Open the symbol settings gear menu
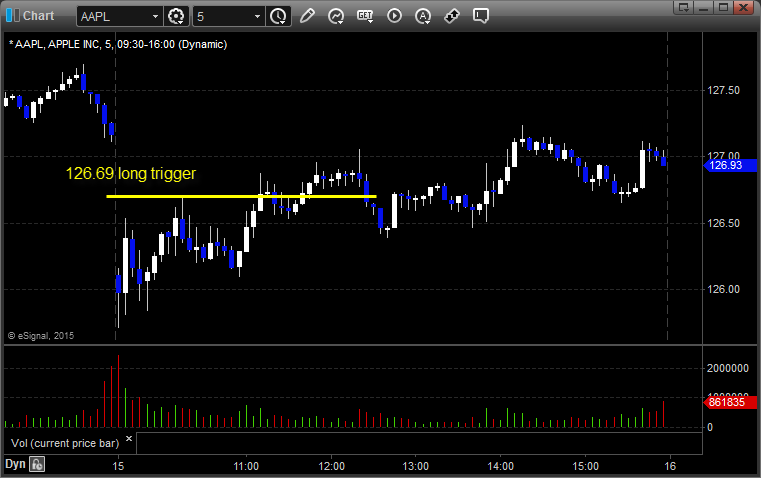The width and height of the screenshot is (761, 478). point(176,16)
